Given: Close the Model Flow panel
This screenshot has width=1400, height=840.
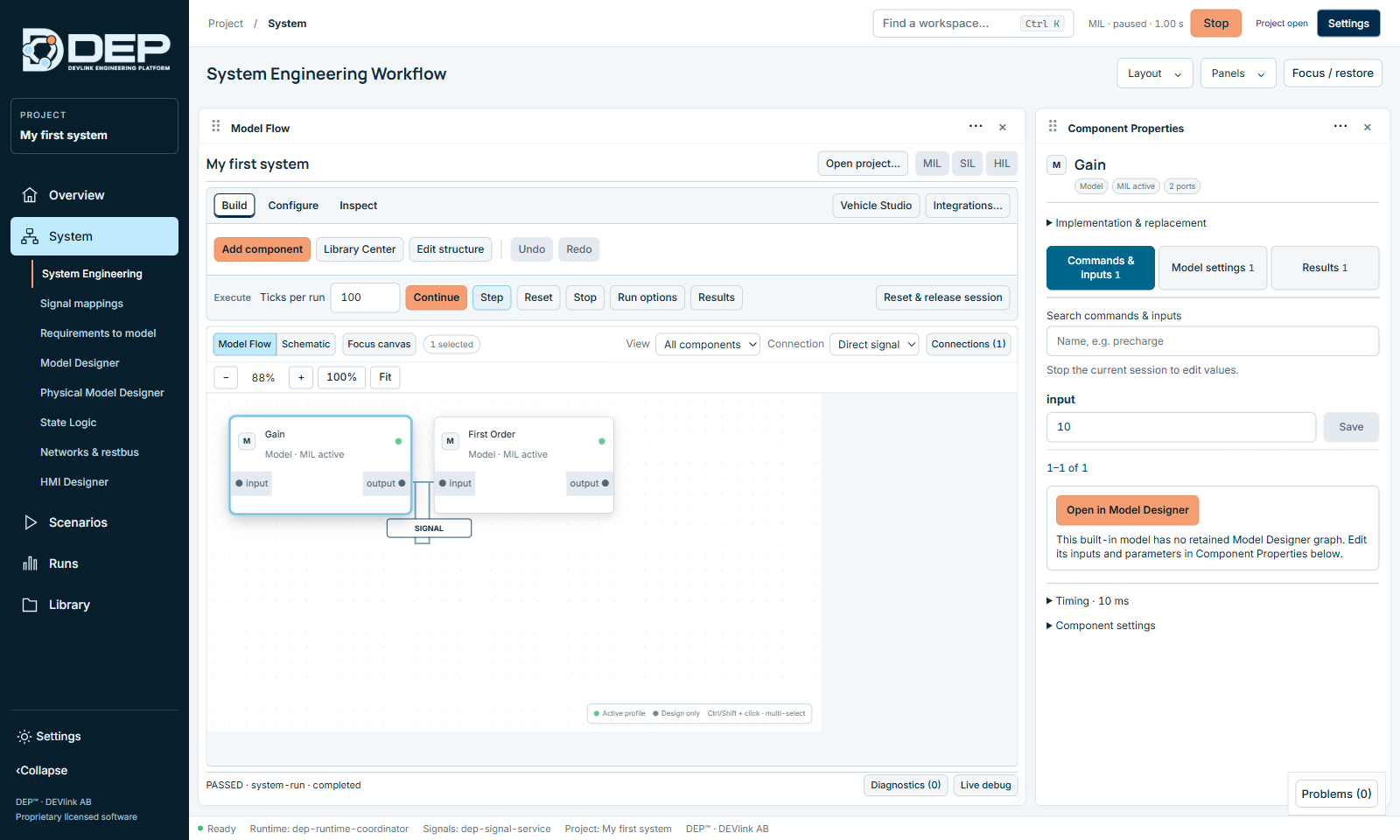Looking at the screenshot, I should (1003, 128).
